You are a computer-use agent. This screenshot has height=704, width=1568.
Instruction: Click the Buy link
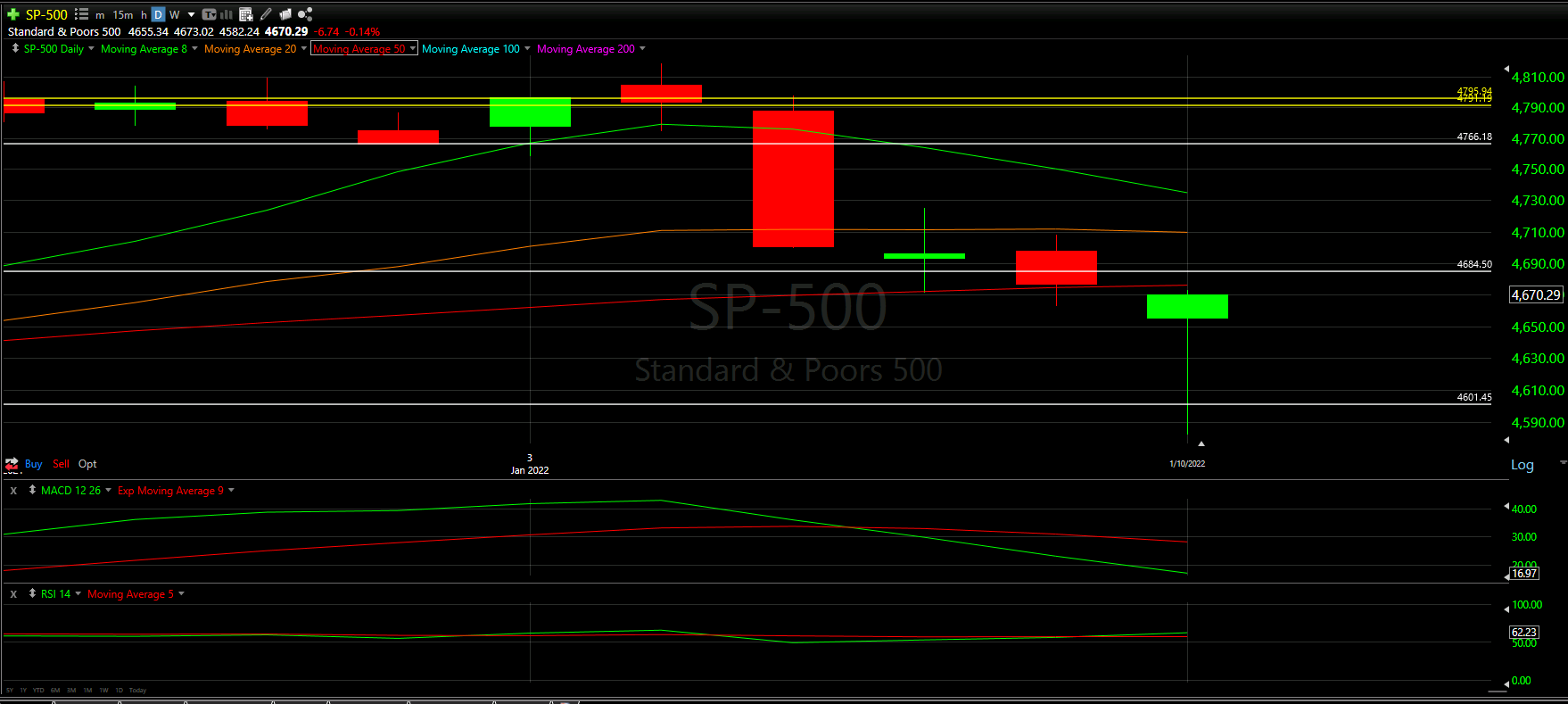(x=34, y=464)
